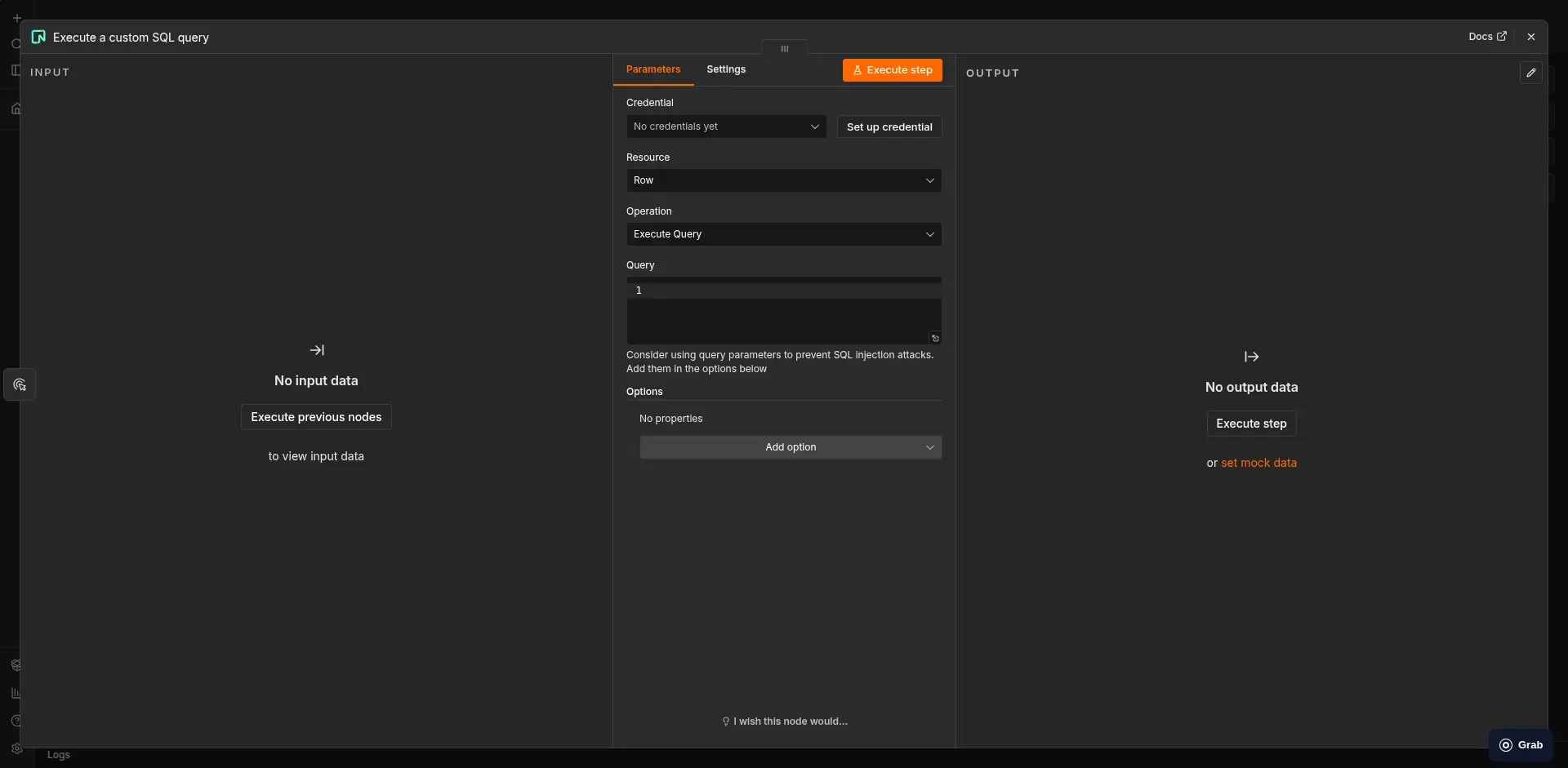Open the Add option dropdown
1568x768 pixels.
point(791,447)
